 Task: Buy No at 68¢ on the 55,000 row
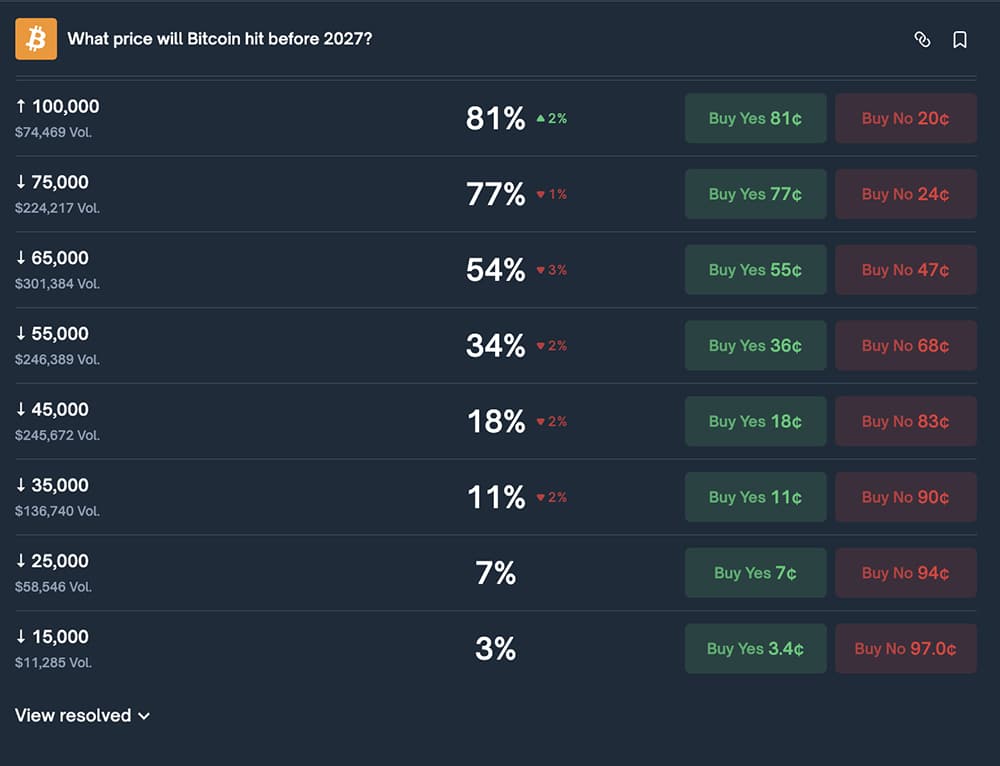(905, 345)
